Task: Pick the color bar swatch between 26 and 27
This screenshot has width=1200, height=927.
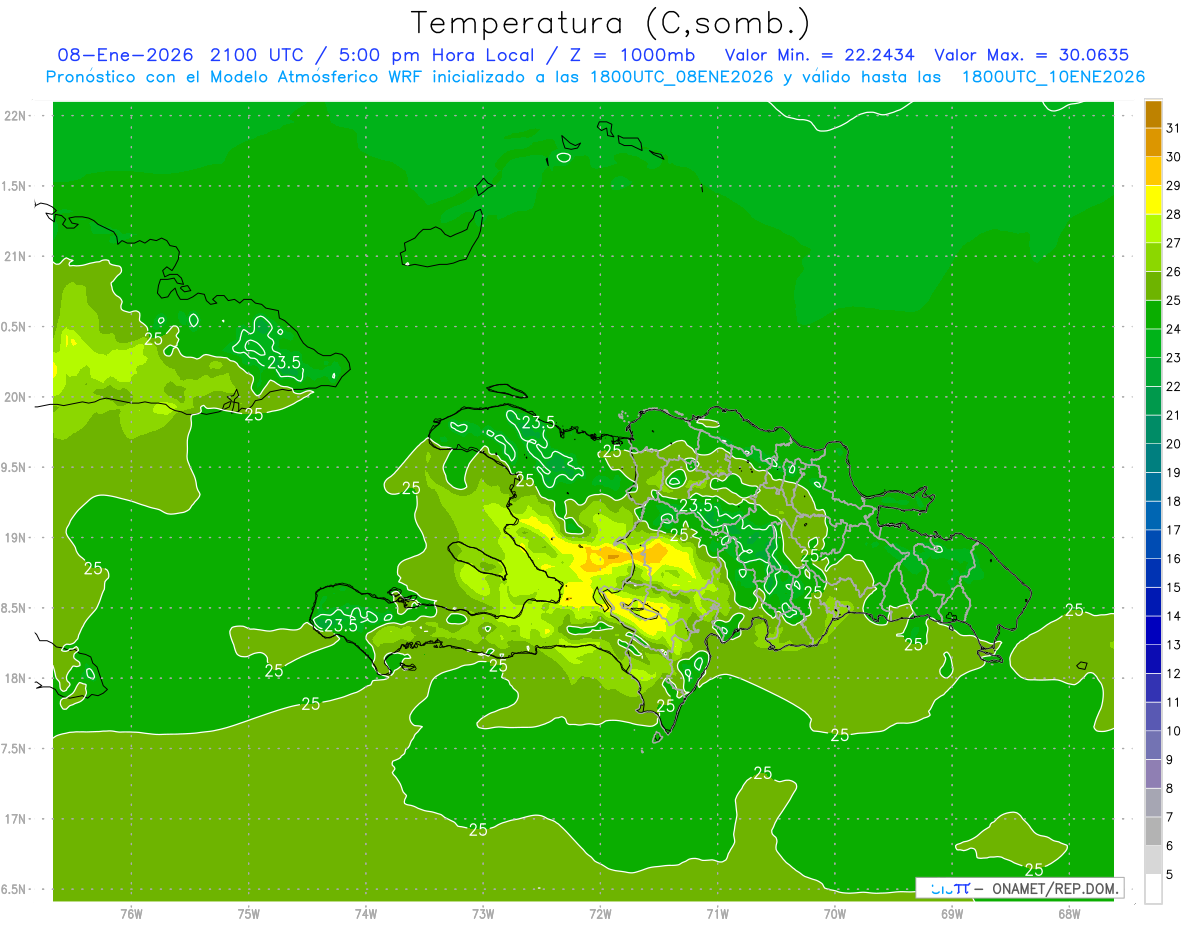Action: coord(1153,257)
